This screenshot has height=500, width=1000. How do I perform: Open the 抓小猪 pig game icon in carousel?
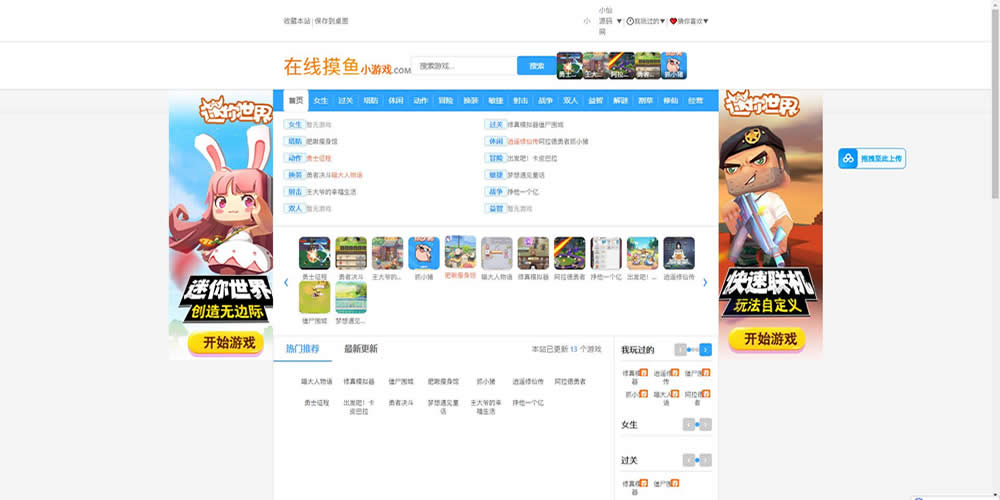pyautogui.click(x=424, y=253)
